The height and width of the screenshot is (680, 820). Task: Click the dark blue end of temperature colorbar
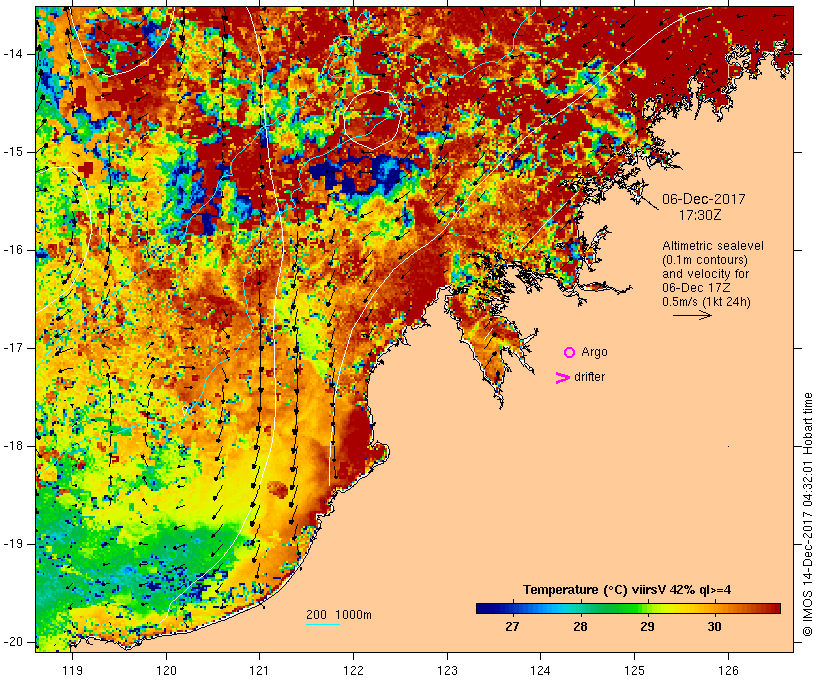(484, 608)
